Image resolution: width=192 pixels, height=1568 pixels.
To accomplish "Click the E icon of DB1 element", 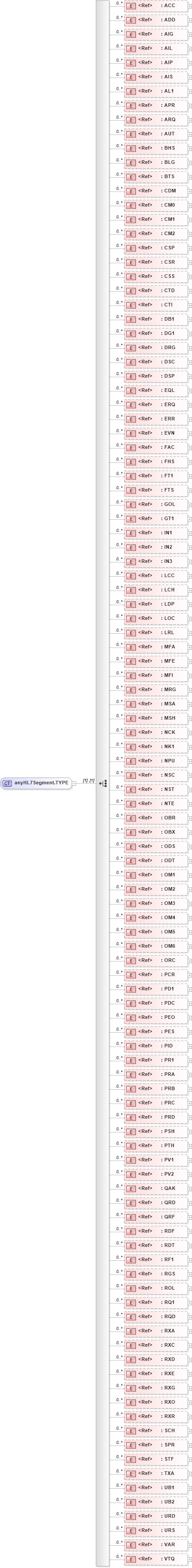I will point(131,320).
